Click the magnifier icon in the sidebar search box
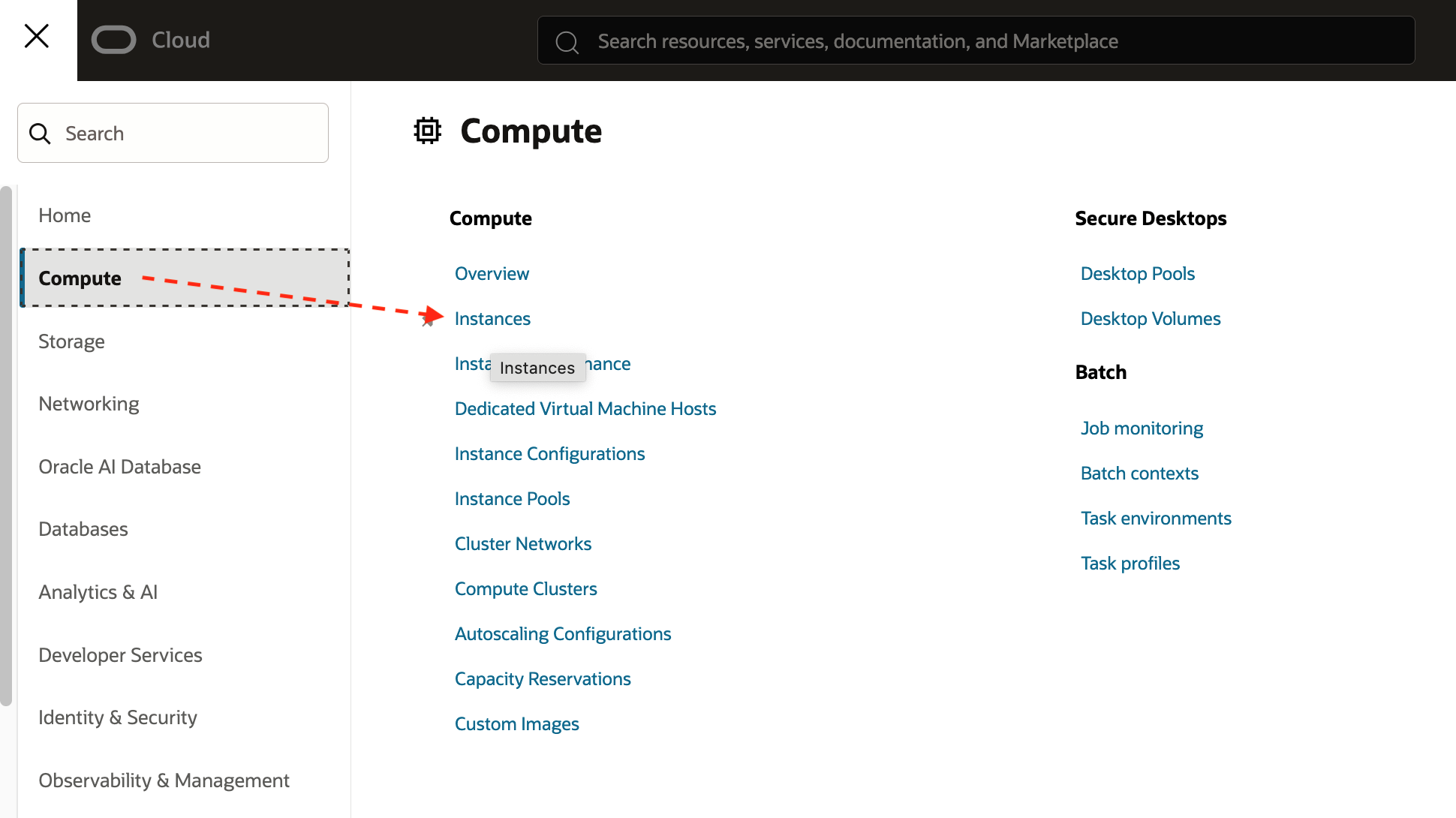 tap(41, 133)
